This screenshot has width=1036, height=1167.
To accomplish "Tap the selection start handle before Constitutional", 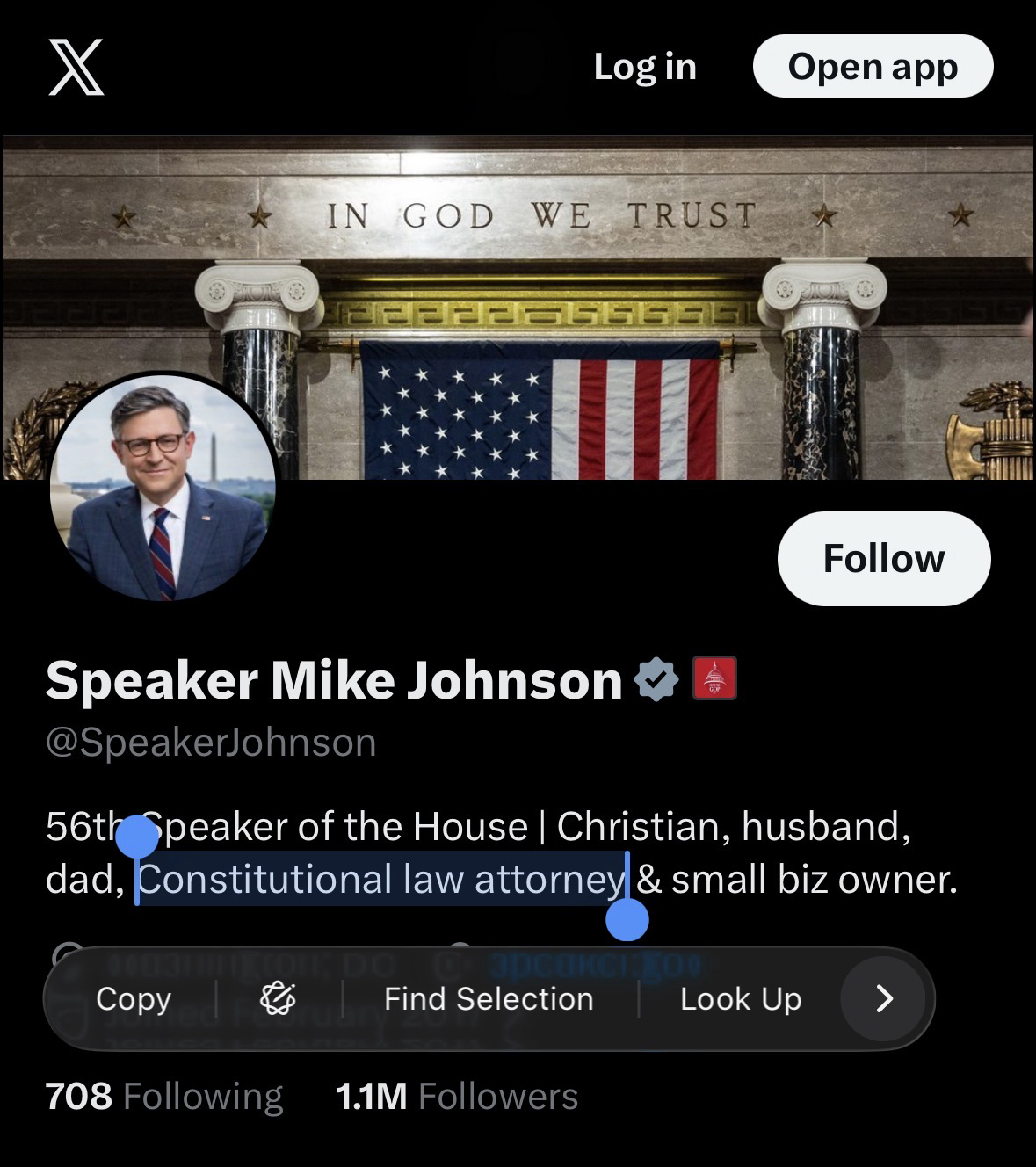I will pos(137,837).
